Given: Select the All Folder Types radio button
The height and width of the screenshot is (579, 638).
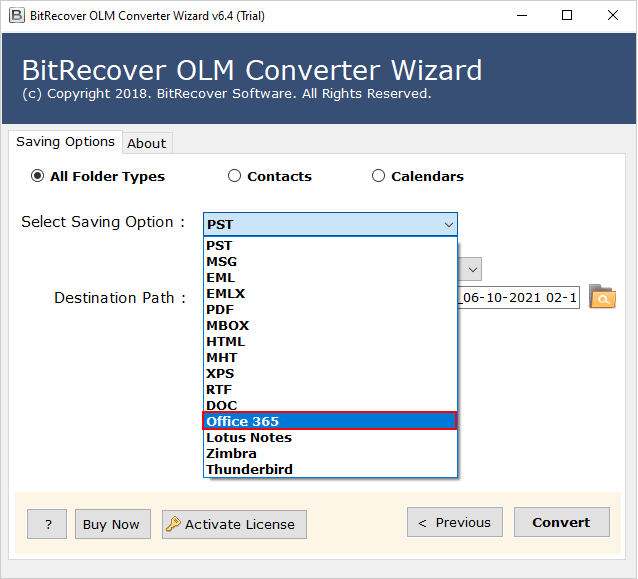Looking at the screenshot, I should pyautogui.click(x=38, y=176).
